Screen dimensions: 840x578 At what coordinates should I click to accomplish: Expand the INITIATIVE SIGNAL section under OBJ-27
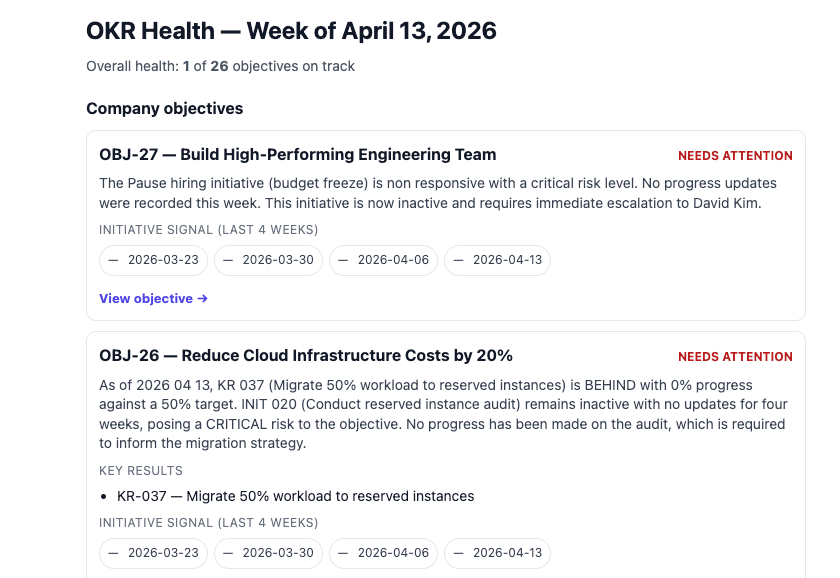208,229
